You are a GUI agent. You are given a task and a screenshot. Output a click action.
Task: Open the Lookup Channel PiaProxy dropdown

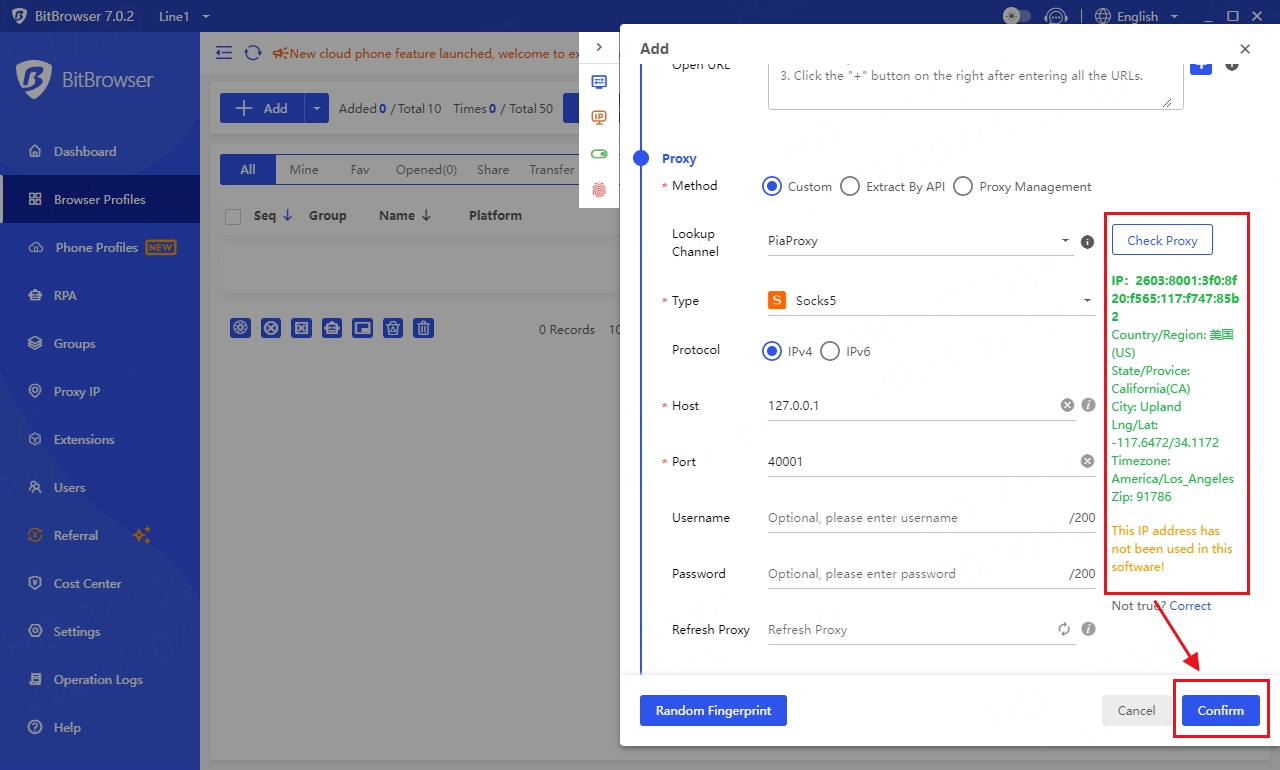(x=918, y=241)
